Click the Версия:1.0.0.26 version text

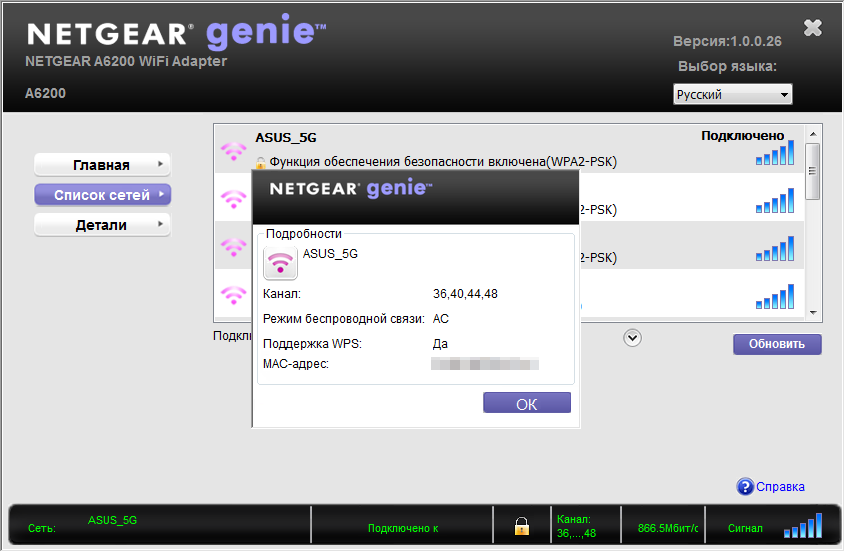click(x=727, y=42)
